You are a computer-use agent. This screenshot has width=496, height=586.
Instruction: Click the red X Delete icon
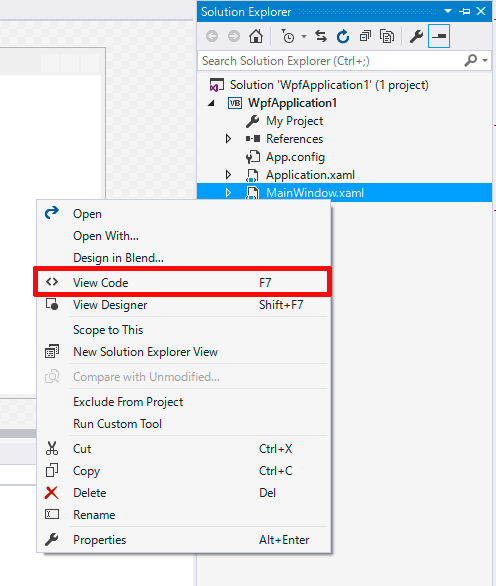click(x=51, y=493)
